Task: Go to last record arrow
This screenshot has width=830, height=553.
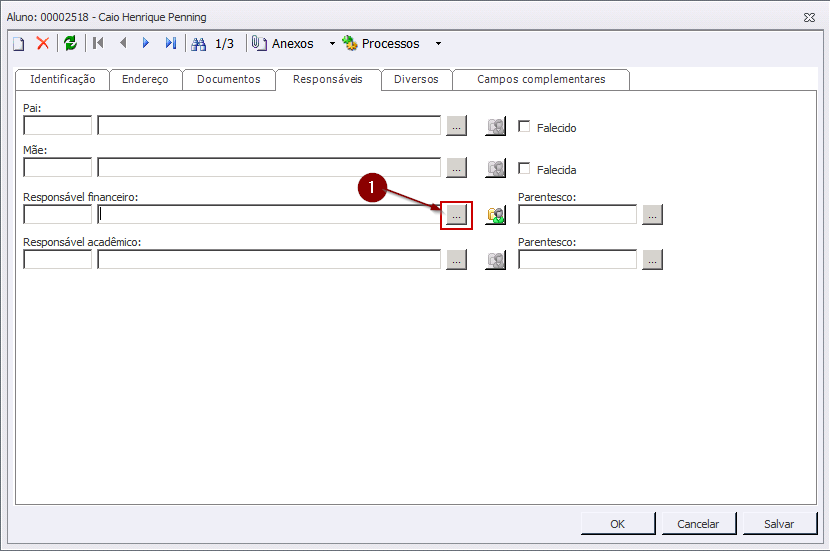Action: (171, 44)
